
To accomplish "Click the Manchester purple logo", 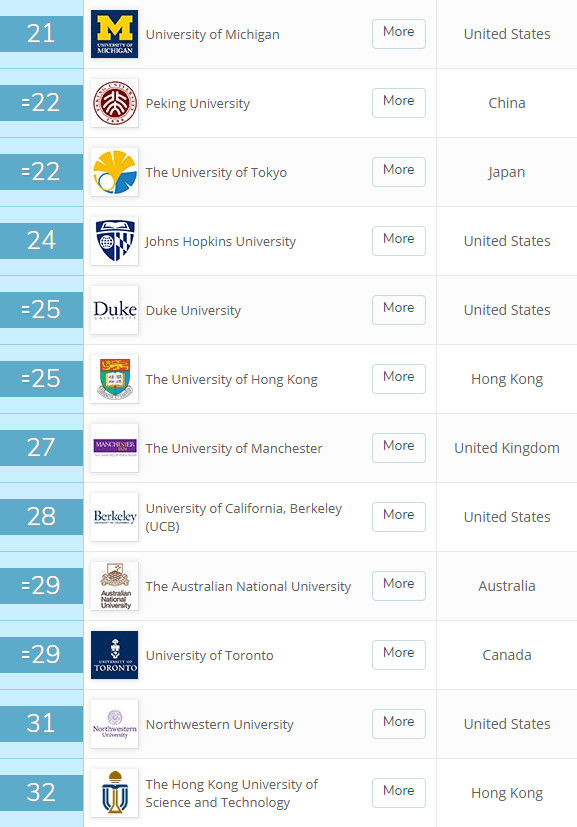I will coord(114,448).
